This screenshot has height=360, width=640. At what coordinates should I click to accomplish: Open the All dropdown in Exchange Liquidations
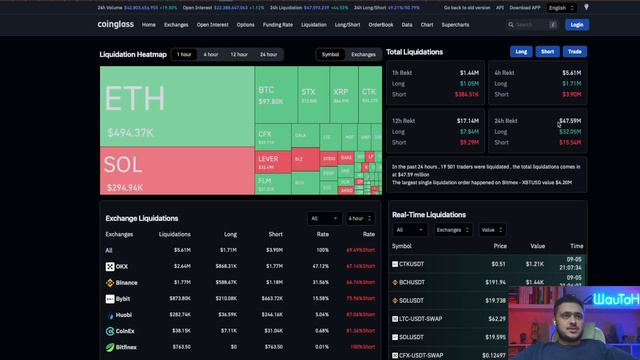coord(324,218)
